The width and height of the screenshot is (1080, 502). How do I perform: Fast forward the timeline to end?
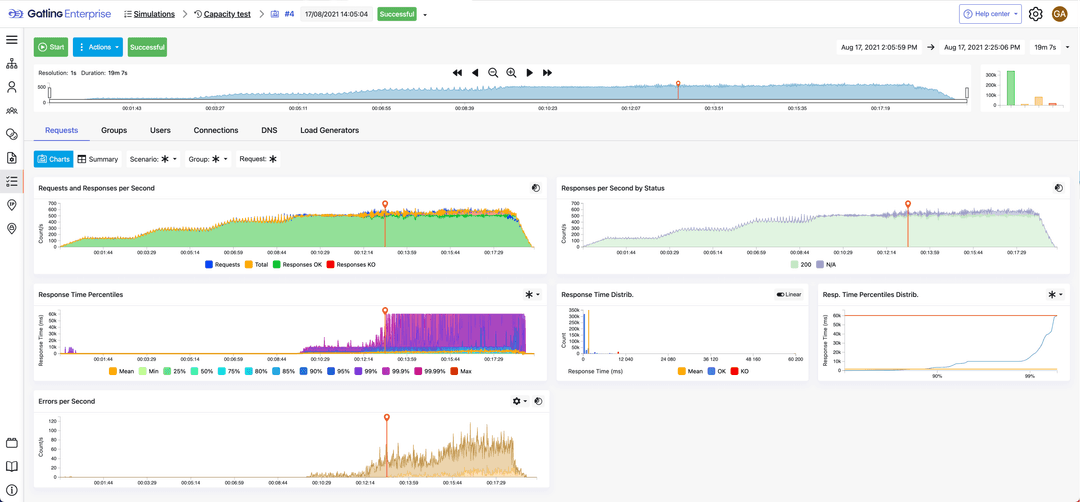(547, 73)
